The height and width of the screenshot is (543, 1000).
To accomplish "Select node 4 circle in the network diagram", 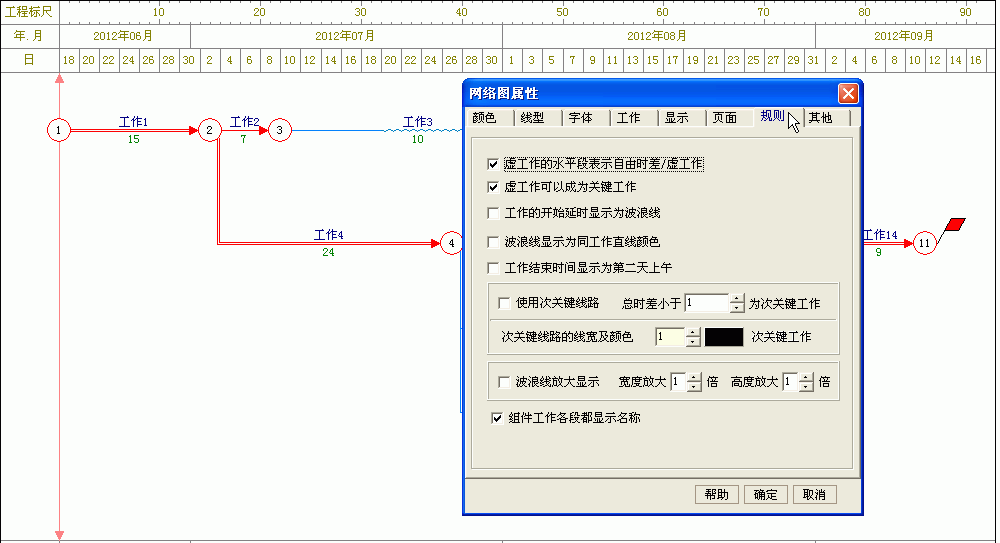I will [x=452, y=243].
